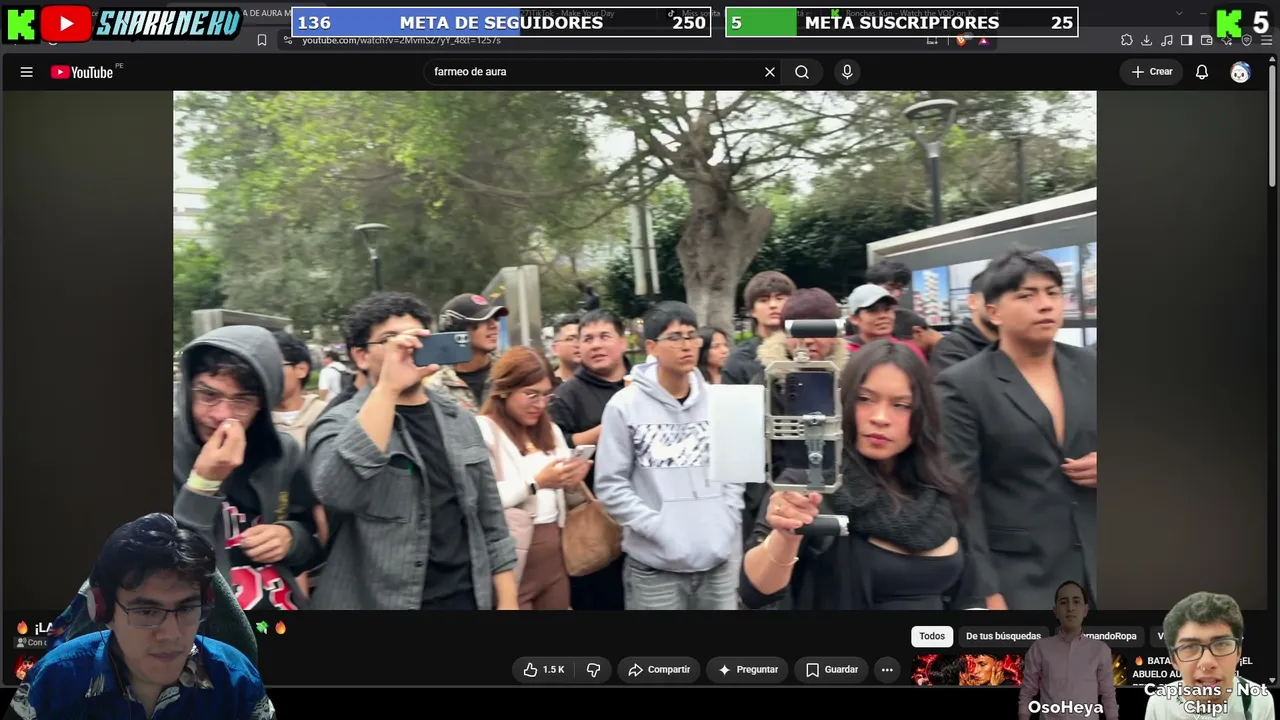Viewport: 1280px width, 720px height.
Task: Clear the search text with the X
Action: [770, 72]
